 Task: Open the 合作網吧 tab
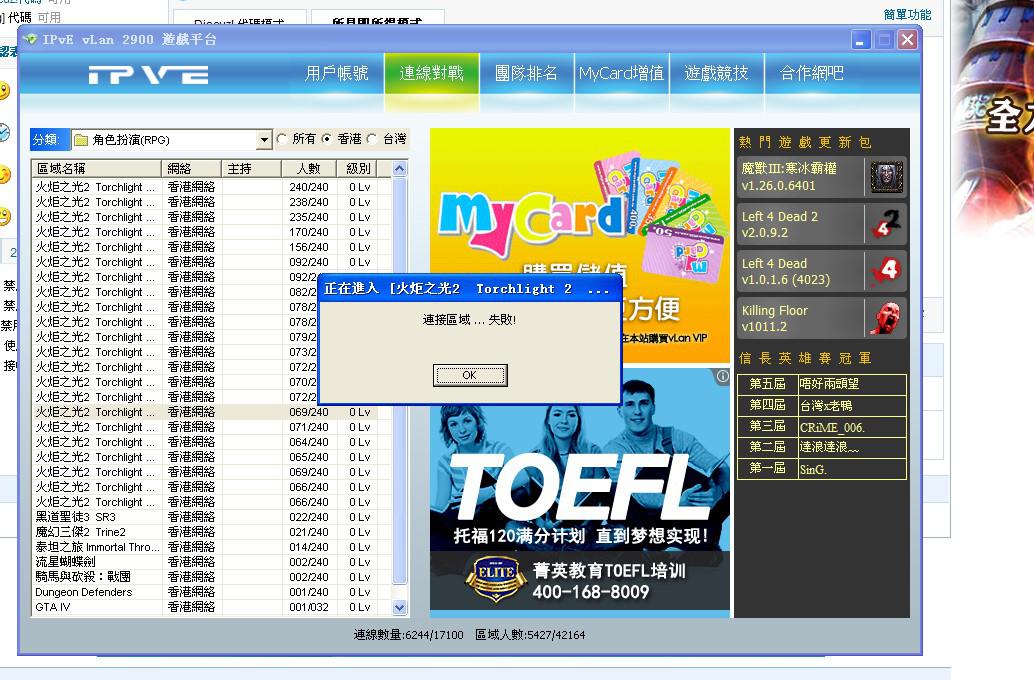[x=811, y=73]
